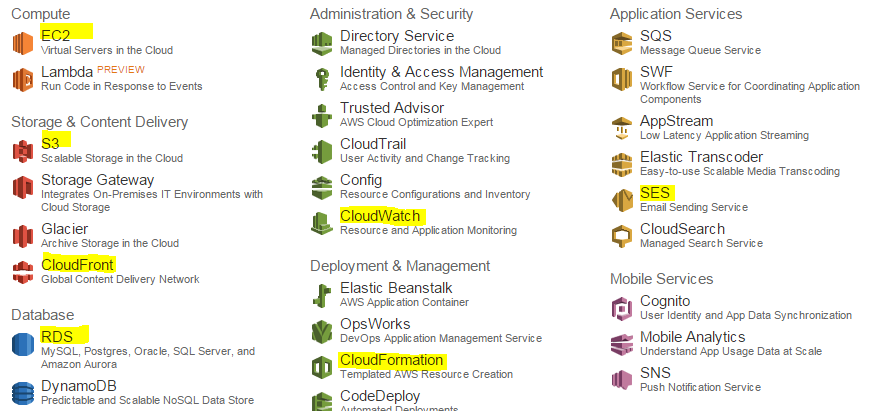Click the Storage Gateway link
Image resolution: width=870 pixels, height=411 pixels.
coord(98,180)
